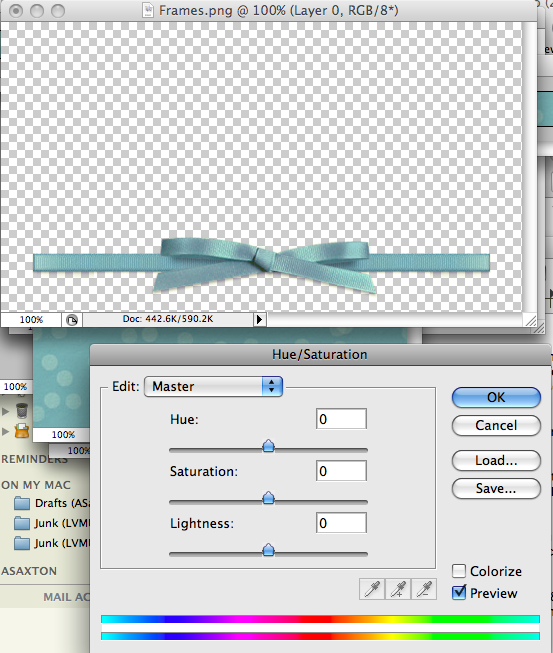Click the resize grip of Frames.png window
The height and width of the screenshot is (653, 553).
531,321
